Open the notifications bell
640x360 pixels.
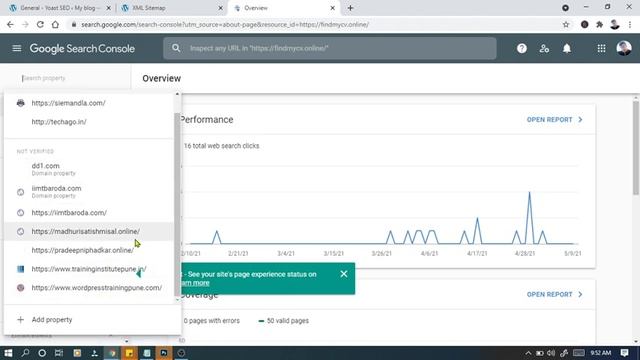pyautogui.click(x=567, y=49)
